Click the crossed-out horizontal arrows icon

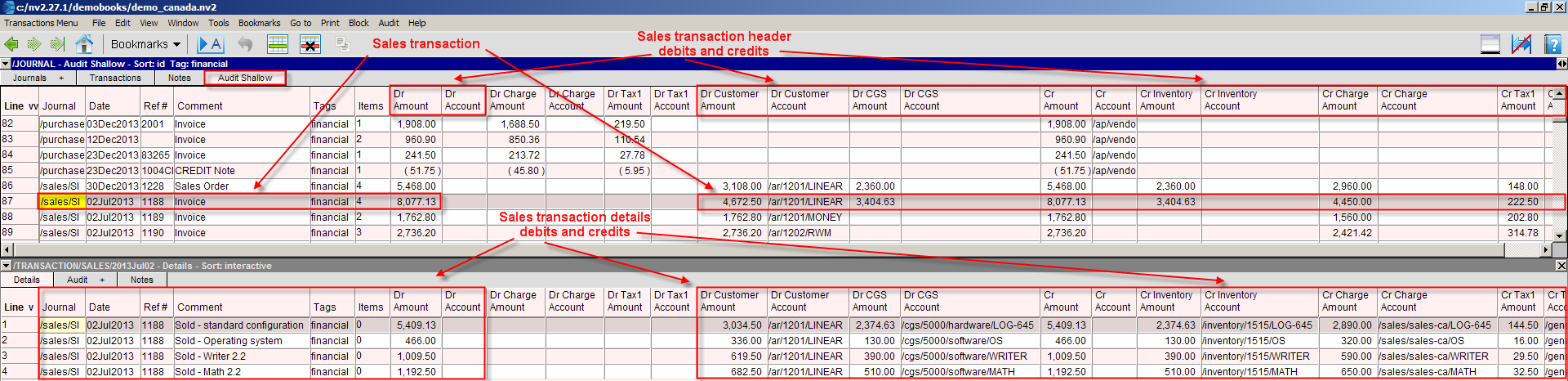[1521, 44]
